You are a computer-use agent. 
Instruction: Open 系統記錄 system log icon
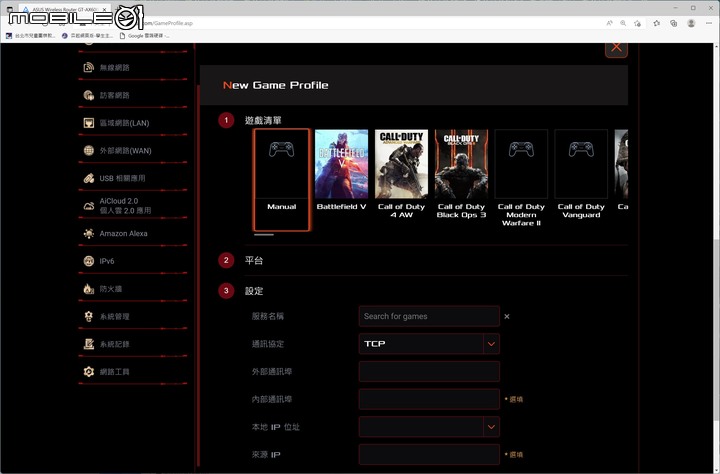point(89,344)
